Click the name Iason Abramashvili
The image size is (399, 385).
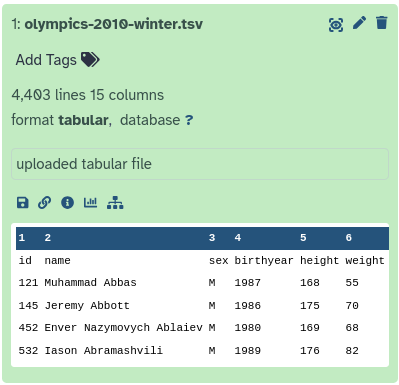(104, 350)
